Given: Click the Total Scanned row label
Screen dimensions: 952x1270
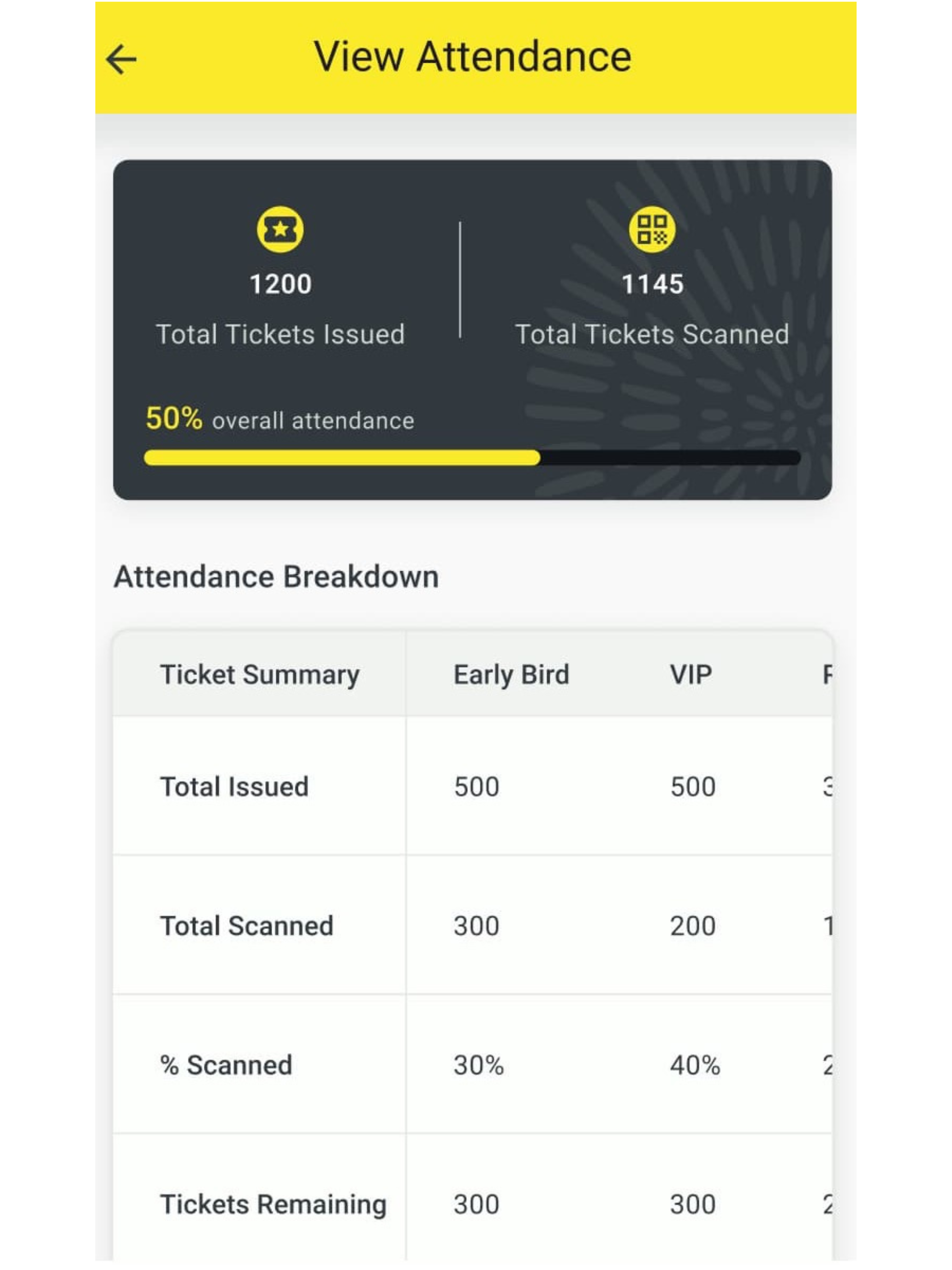Looking at the screenshot, I should [x=246, y=926].
